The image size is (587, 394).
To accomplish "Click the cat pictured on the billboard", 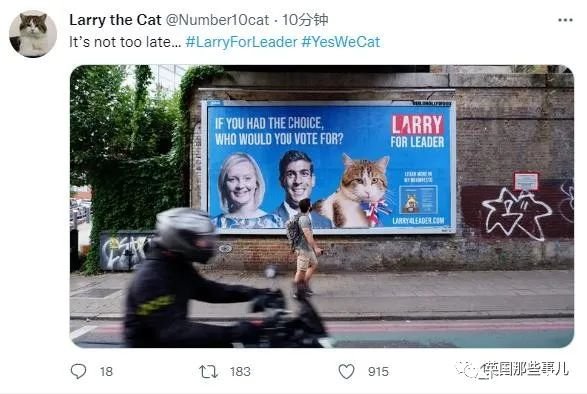I will (358, 191).
